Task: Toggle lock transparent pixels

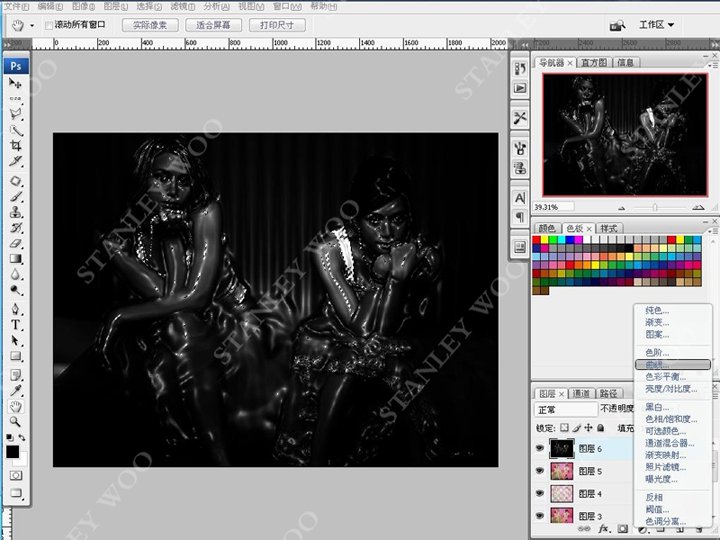Action: pyautogui.click(x=564, y=428)
